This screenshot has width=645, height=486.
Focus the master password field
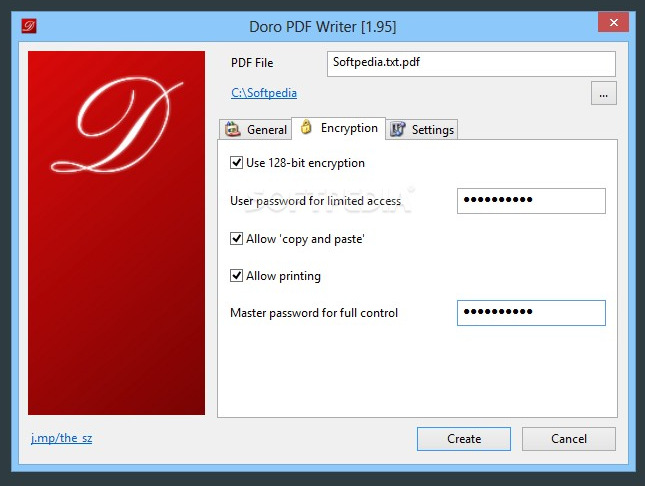click(x=531, y=313)
